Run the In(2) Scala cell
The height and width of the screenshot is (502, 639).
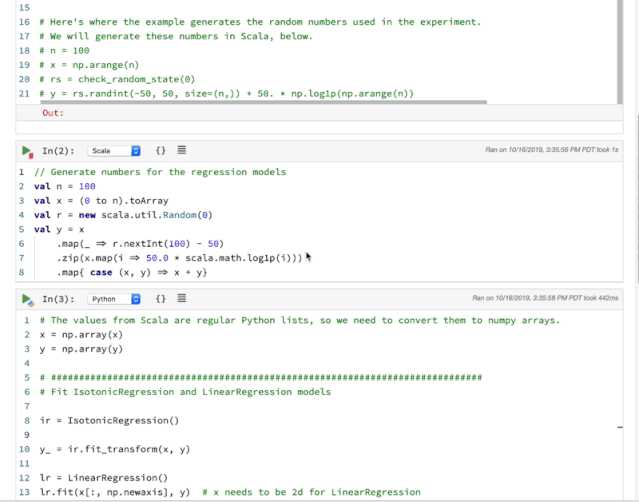pos(27,151)
